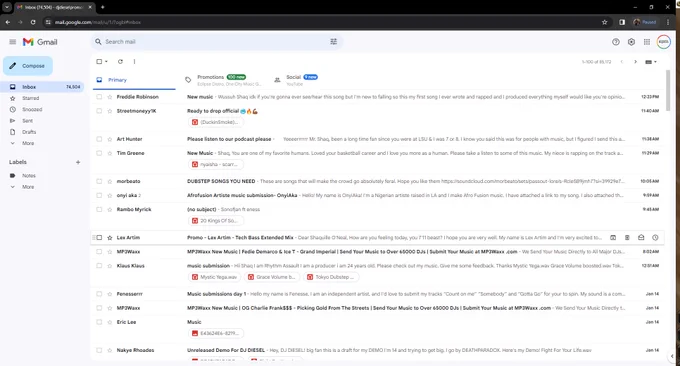
Task: Open the Starred folder
Action: (30, 98)
